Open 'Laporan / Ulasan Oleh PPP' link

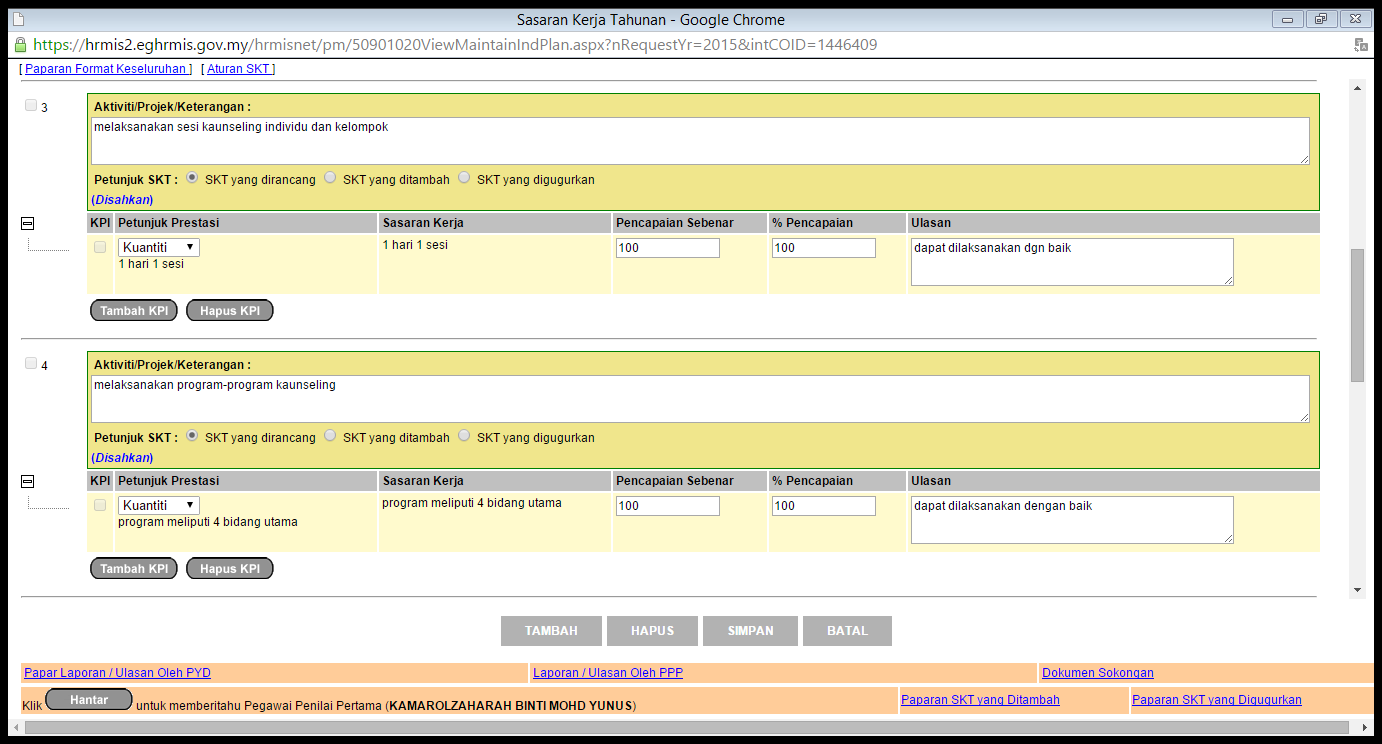[608, 673]
